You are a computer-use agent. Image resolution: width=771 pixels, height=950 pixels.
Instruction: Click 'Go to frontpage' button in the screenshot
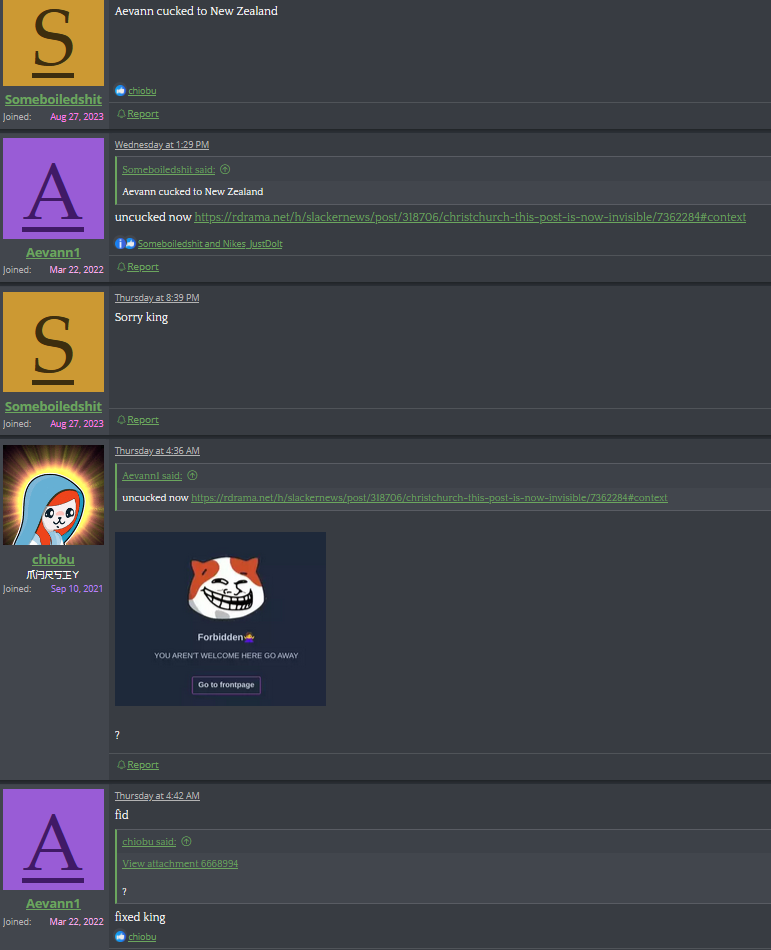[227, 685]
